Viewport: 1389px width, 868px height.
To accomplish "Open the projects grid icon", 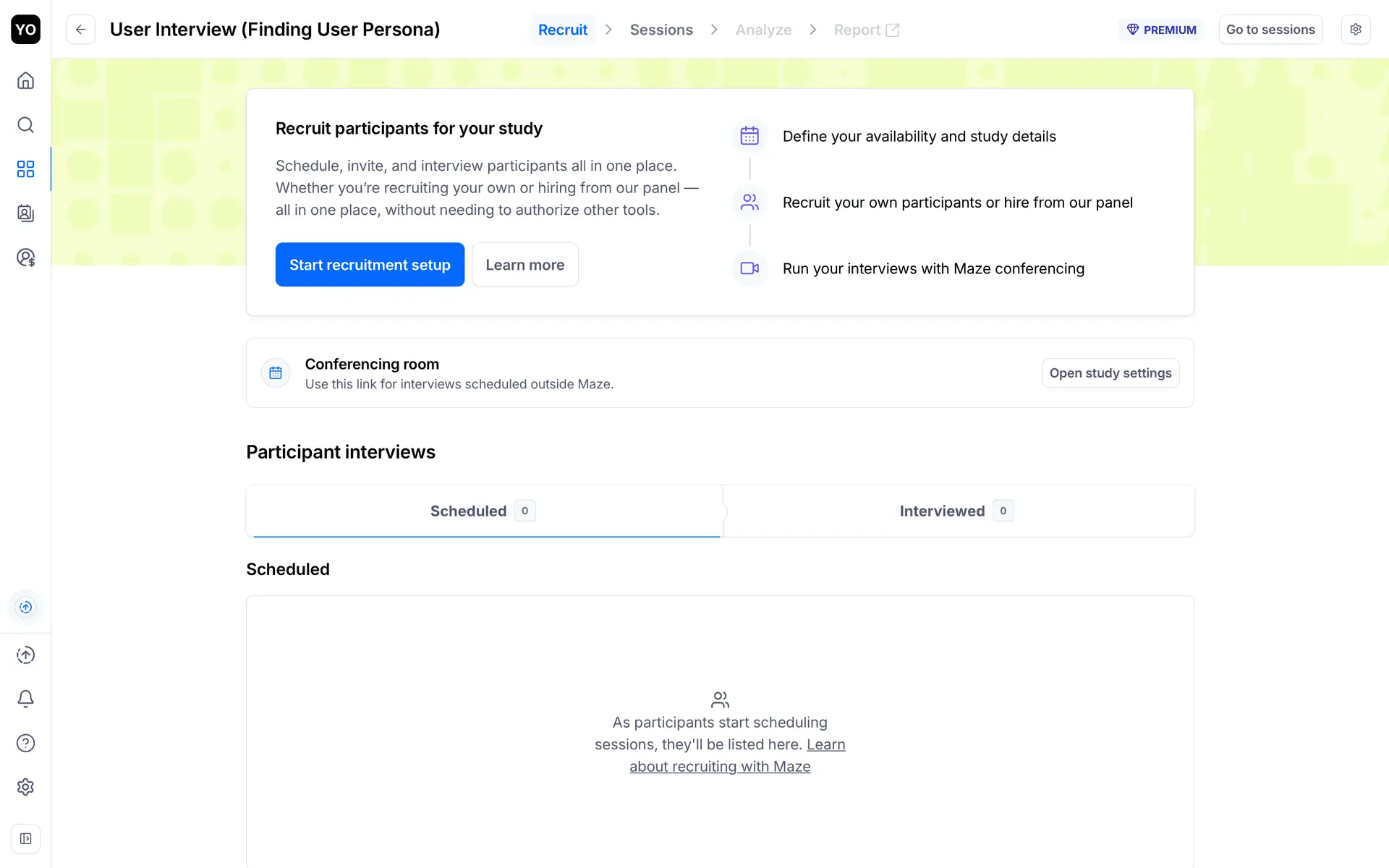I will (x=25, y=169).
